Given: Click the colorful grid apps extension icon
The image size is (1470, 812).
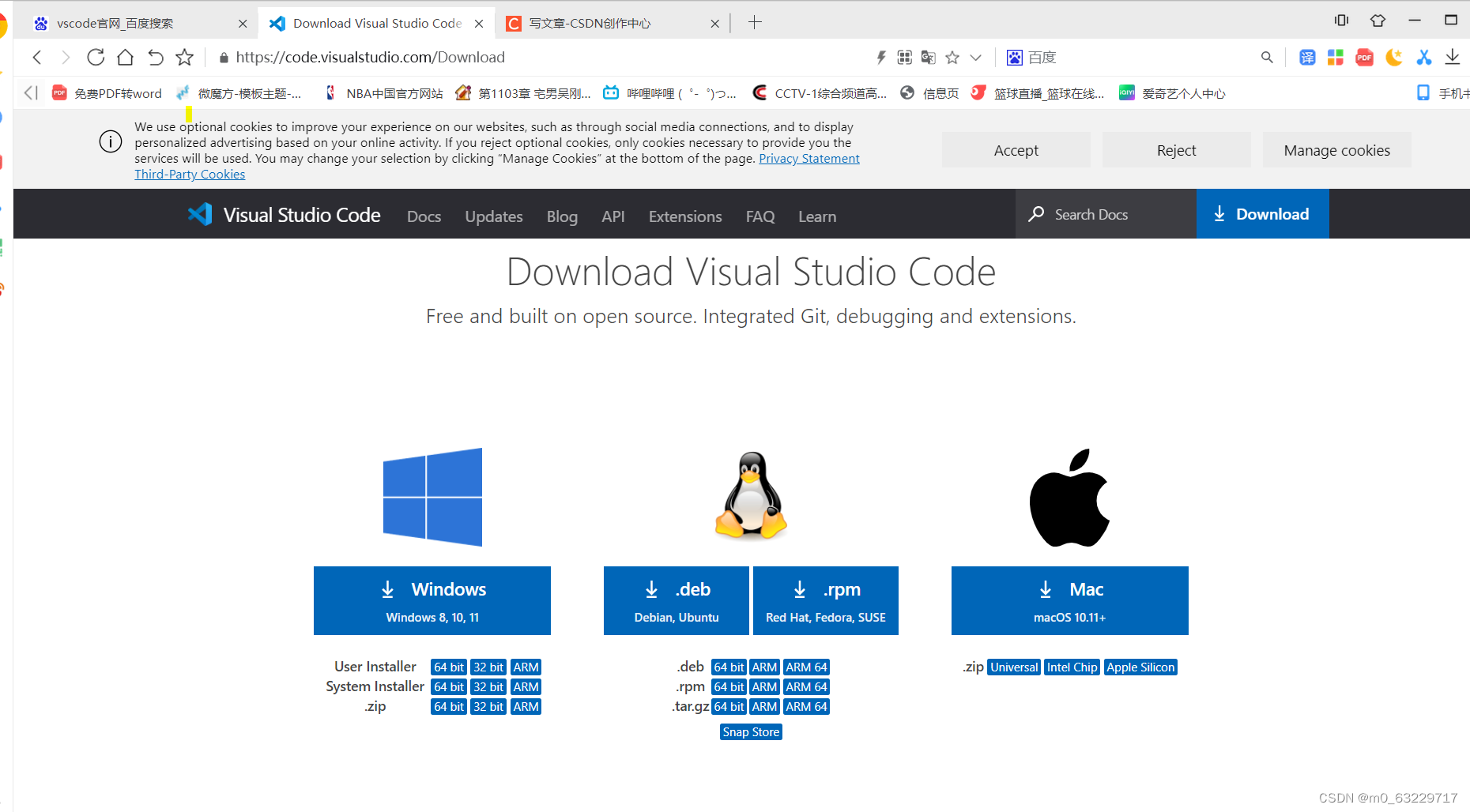Looking at the screenshot, I should [1336, 57].
